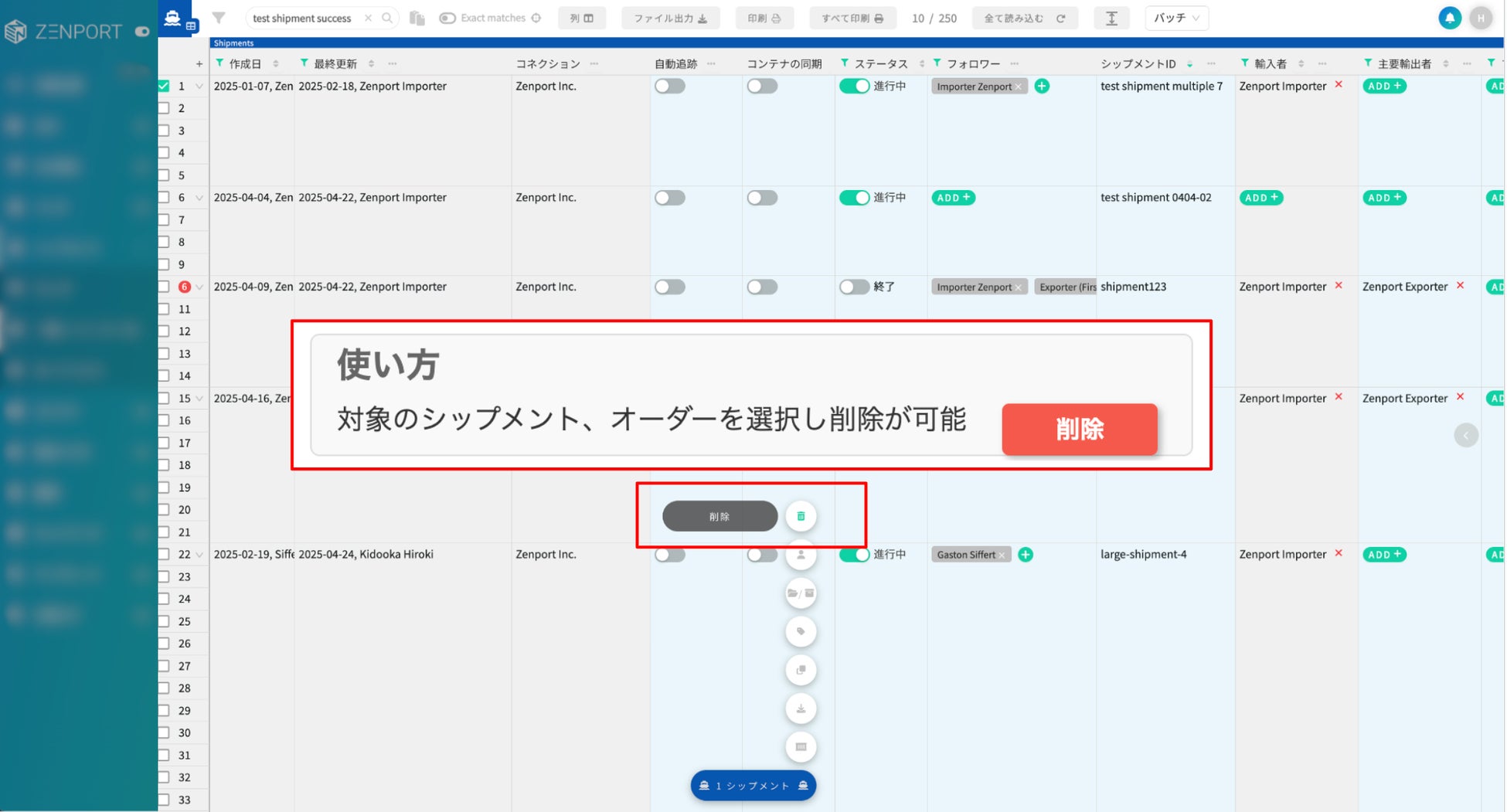Screen dimensions: 1507x812
Task: Remove the Gaston Siffert follower chip
Action: pos(1002,555)
